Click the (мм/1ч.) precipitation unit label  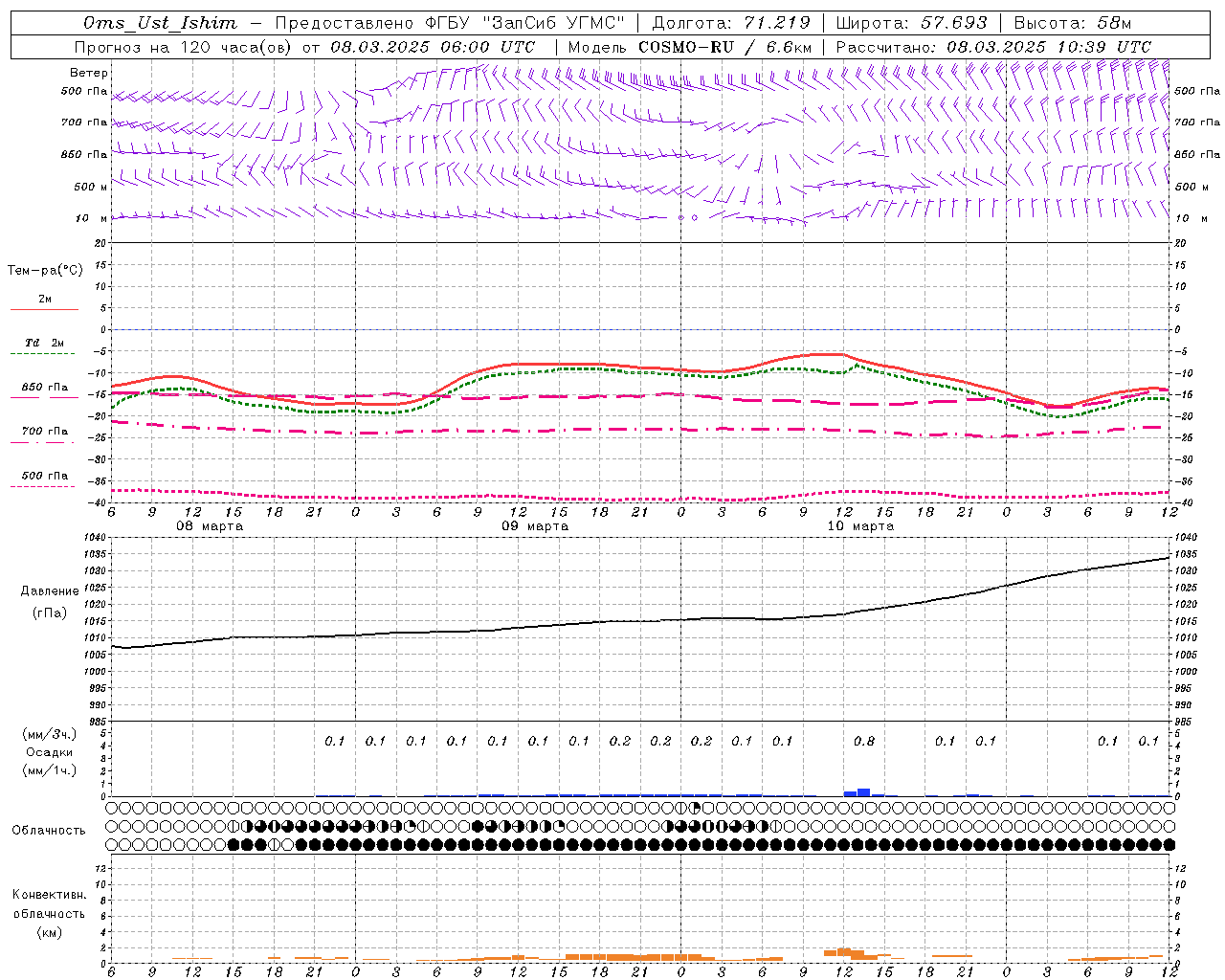point(49,770)
